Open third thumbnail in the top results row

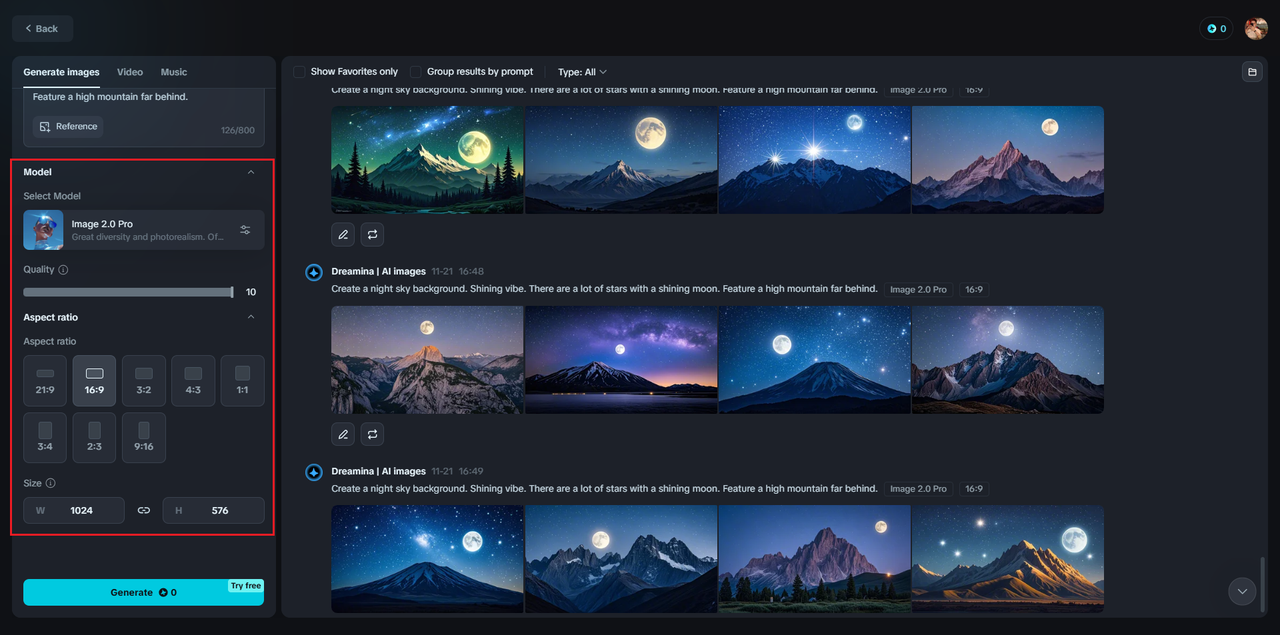coord(814,160)
